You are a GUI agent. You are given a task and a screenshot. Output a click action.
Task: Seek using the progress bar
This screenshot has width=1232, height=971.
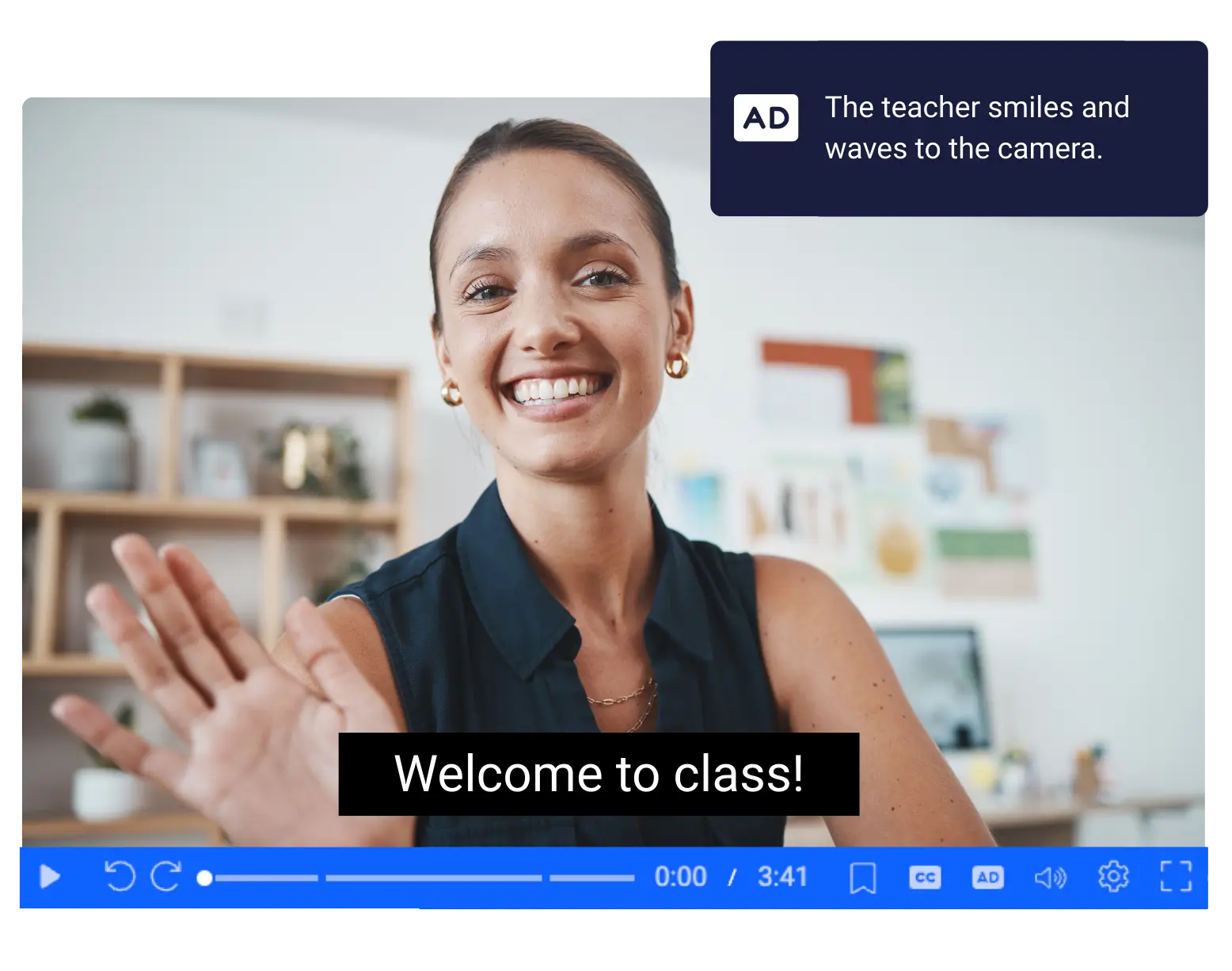point(420,877)
